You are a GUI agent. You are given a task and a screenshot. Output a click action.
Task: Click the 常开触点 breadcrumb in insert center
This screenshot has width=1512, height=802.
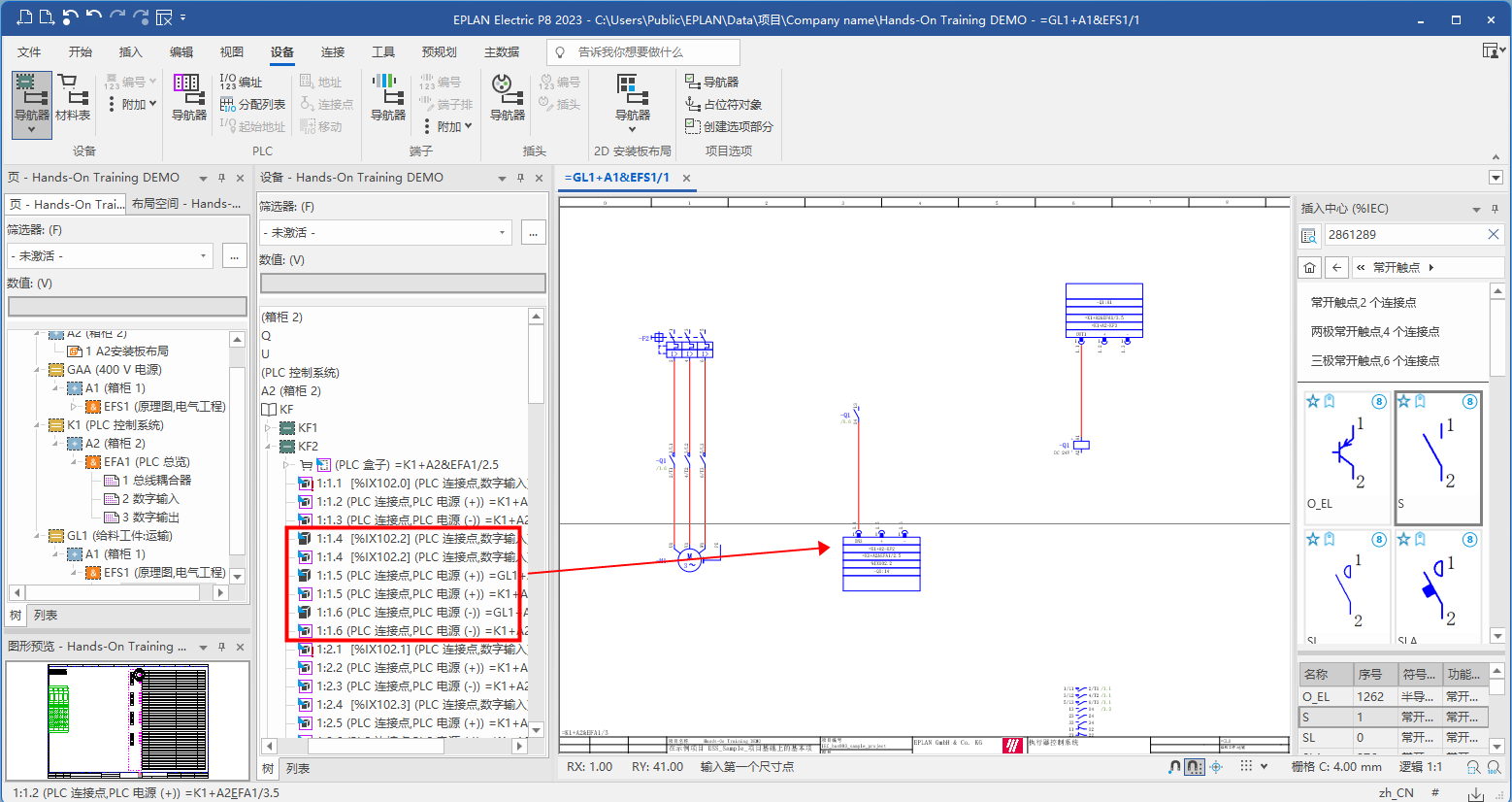[1396, 267]
